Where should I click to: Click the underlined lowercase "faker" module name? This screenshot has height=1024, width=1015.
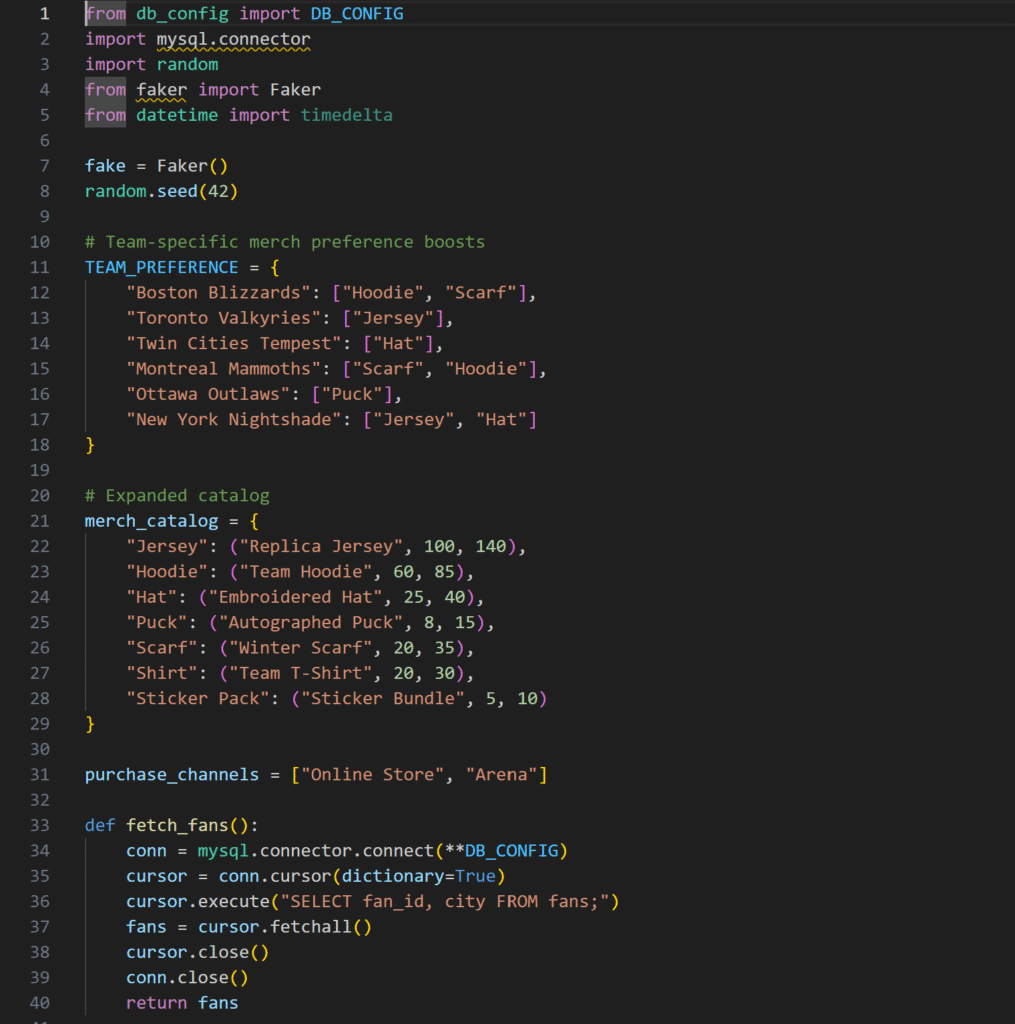coord(161,90)
